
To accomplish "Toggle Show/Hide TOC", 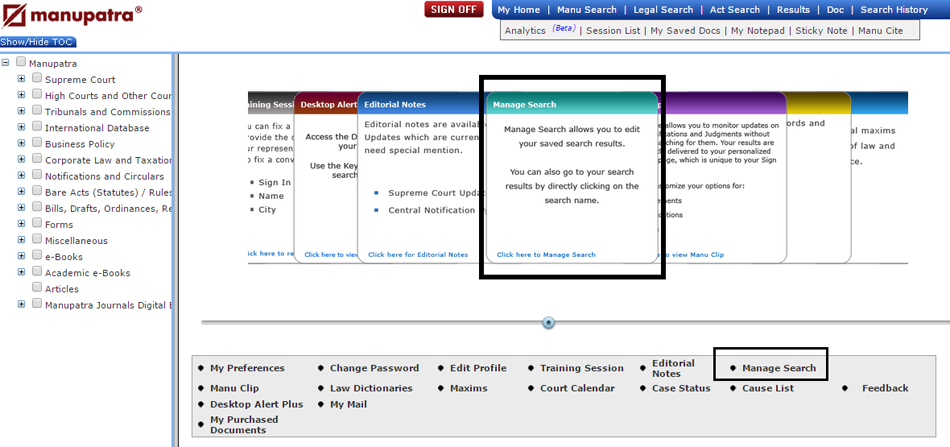I will [x=38, y=42].
